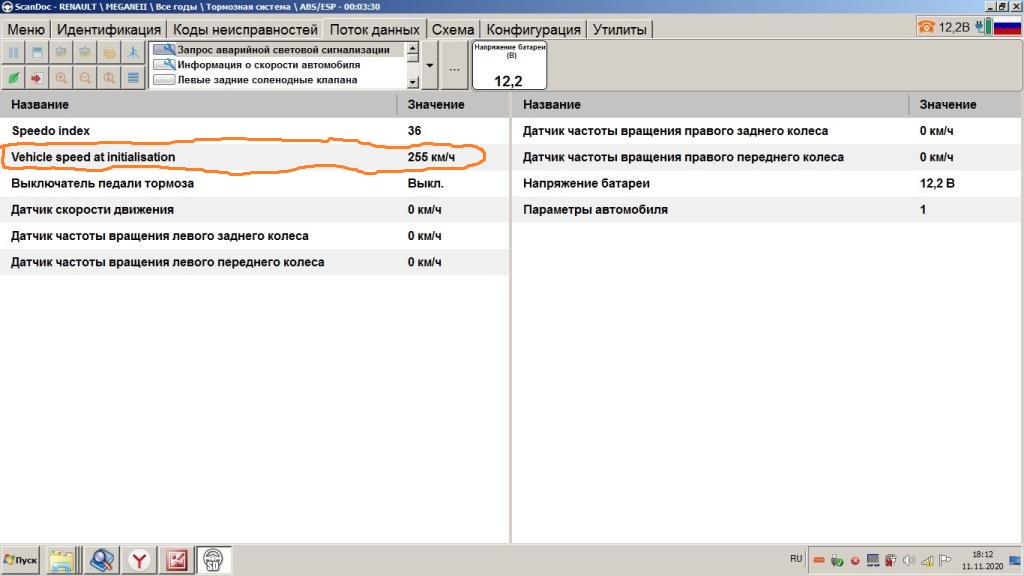
Task: Zoom in with the magnifier plus icon
Action: [61, 78]
